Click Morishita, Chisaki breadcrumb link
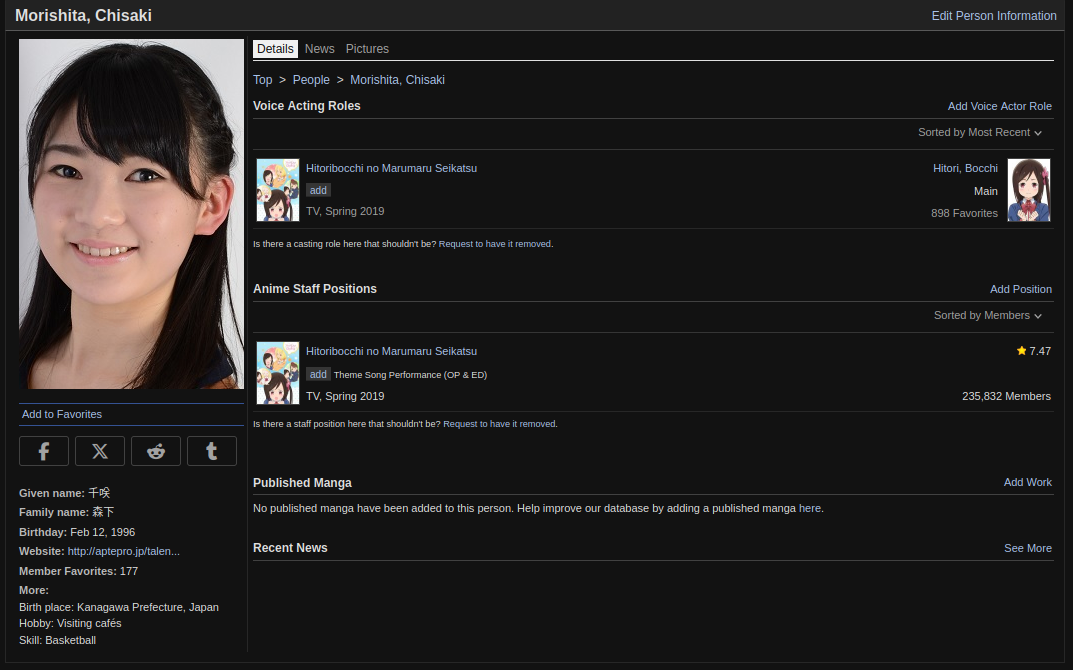Screen dimensions: 1073x670 (x=398, y=79)
